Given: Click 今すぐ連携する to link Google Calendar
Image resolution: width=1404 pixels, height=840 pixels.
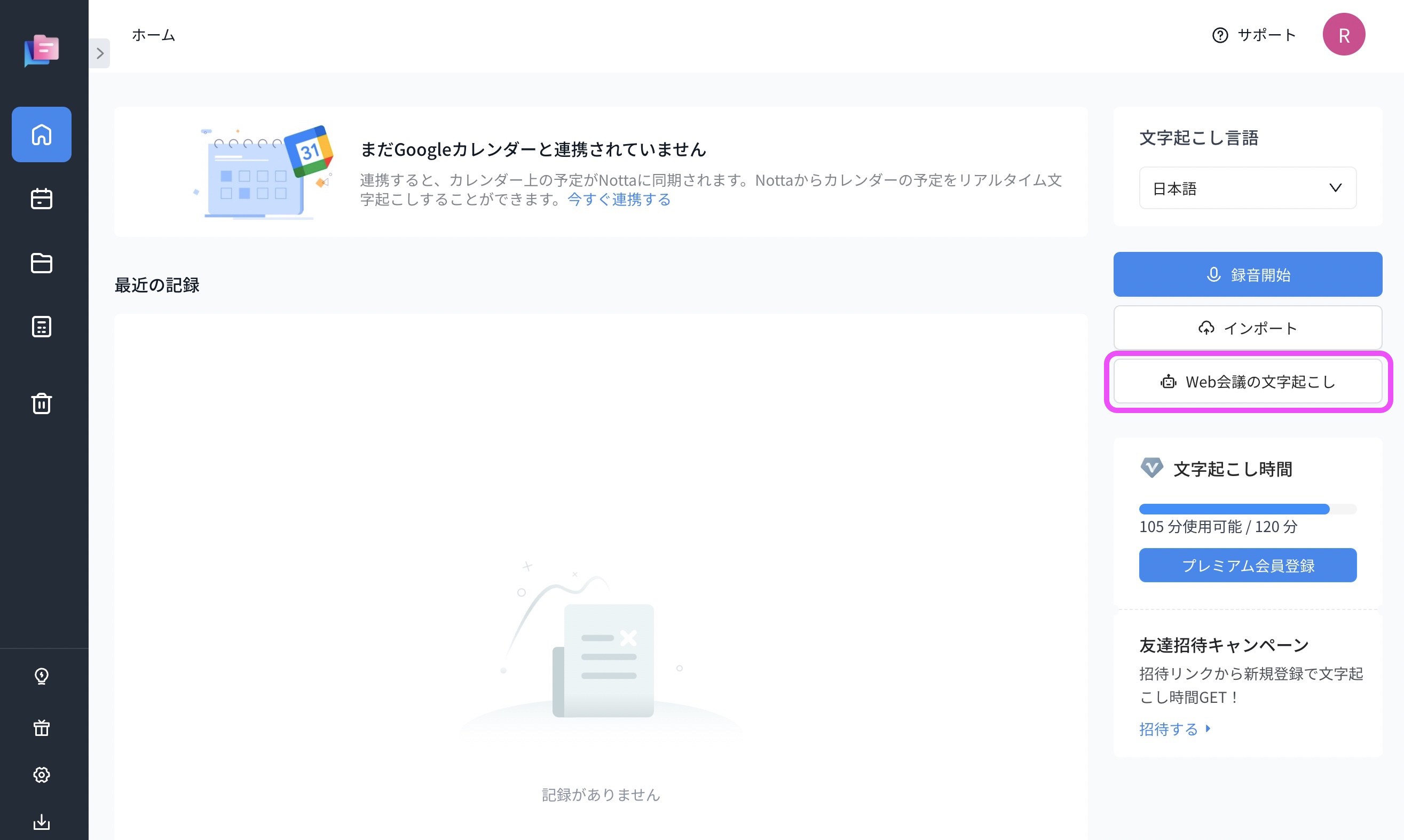Looking at the screenshot, I should click(618, 198).
